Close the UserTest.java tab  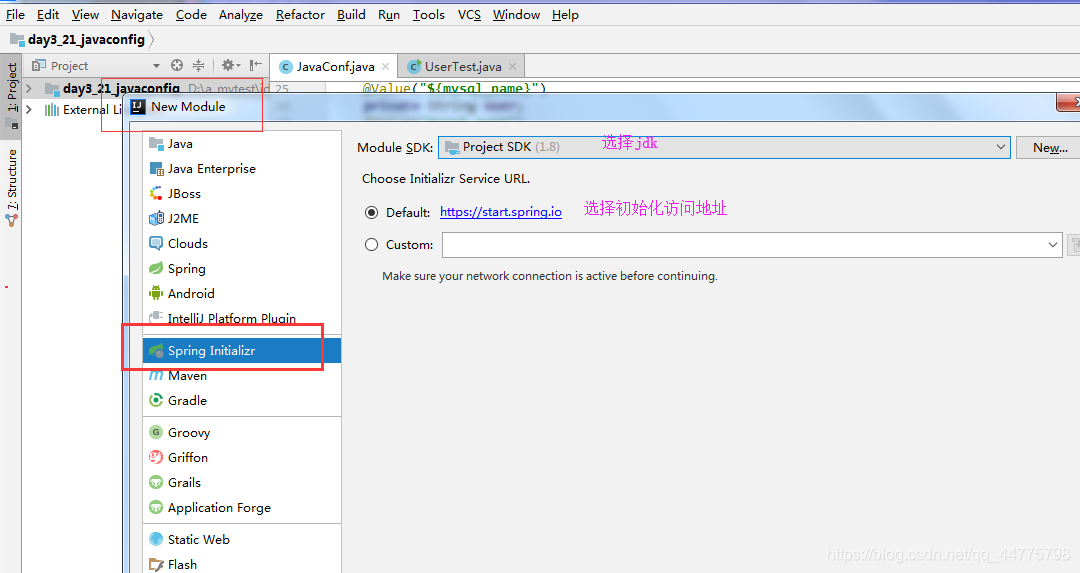click(x=512, y=67)
